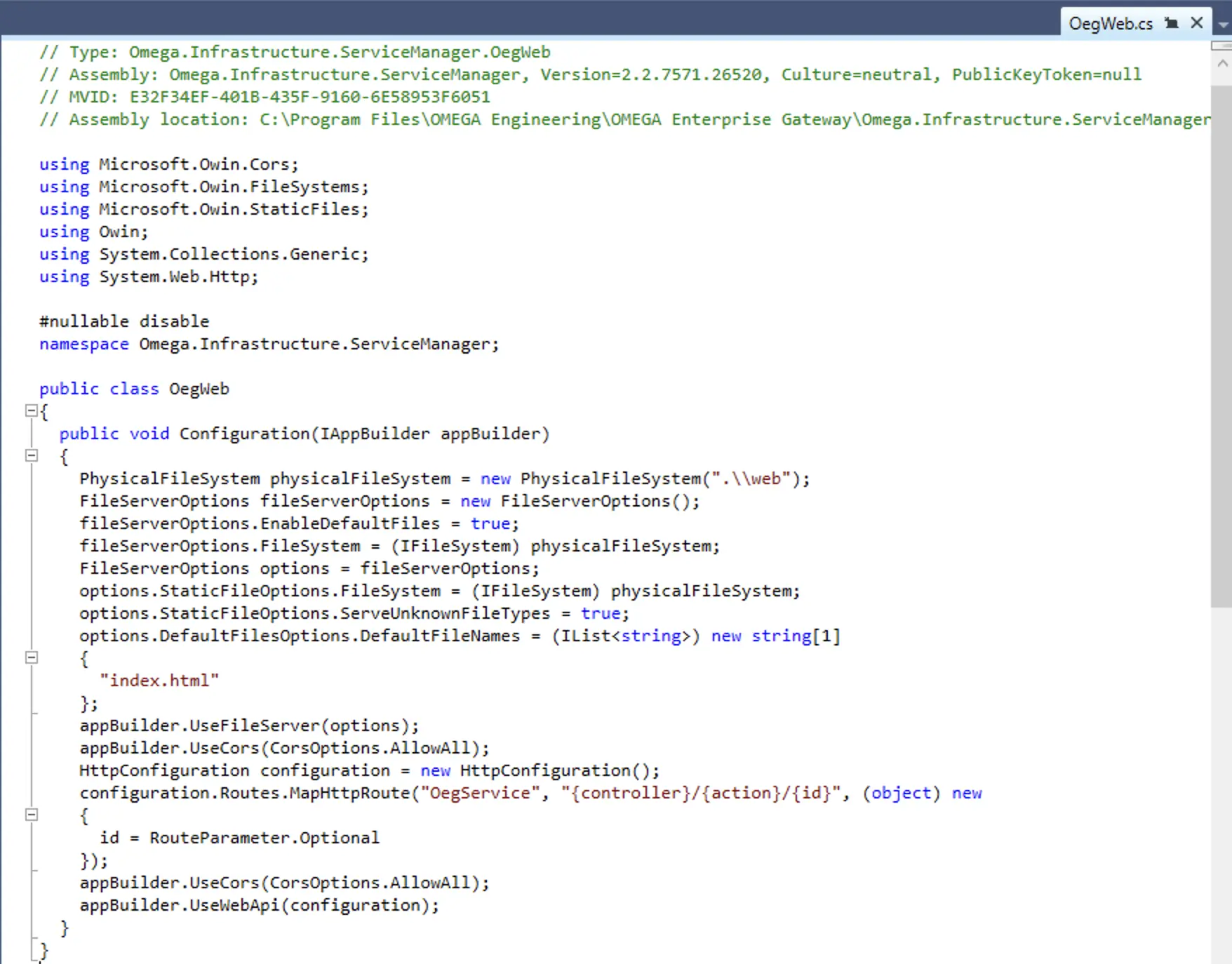Click the editor split handle above scrollbar
Image resolution: width=1232 pixels, height=964 pixels.
click(1221, 46)
